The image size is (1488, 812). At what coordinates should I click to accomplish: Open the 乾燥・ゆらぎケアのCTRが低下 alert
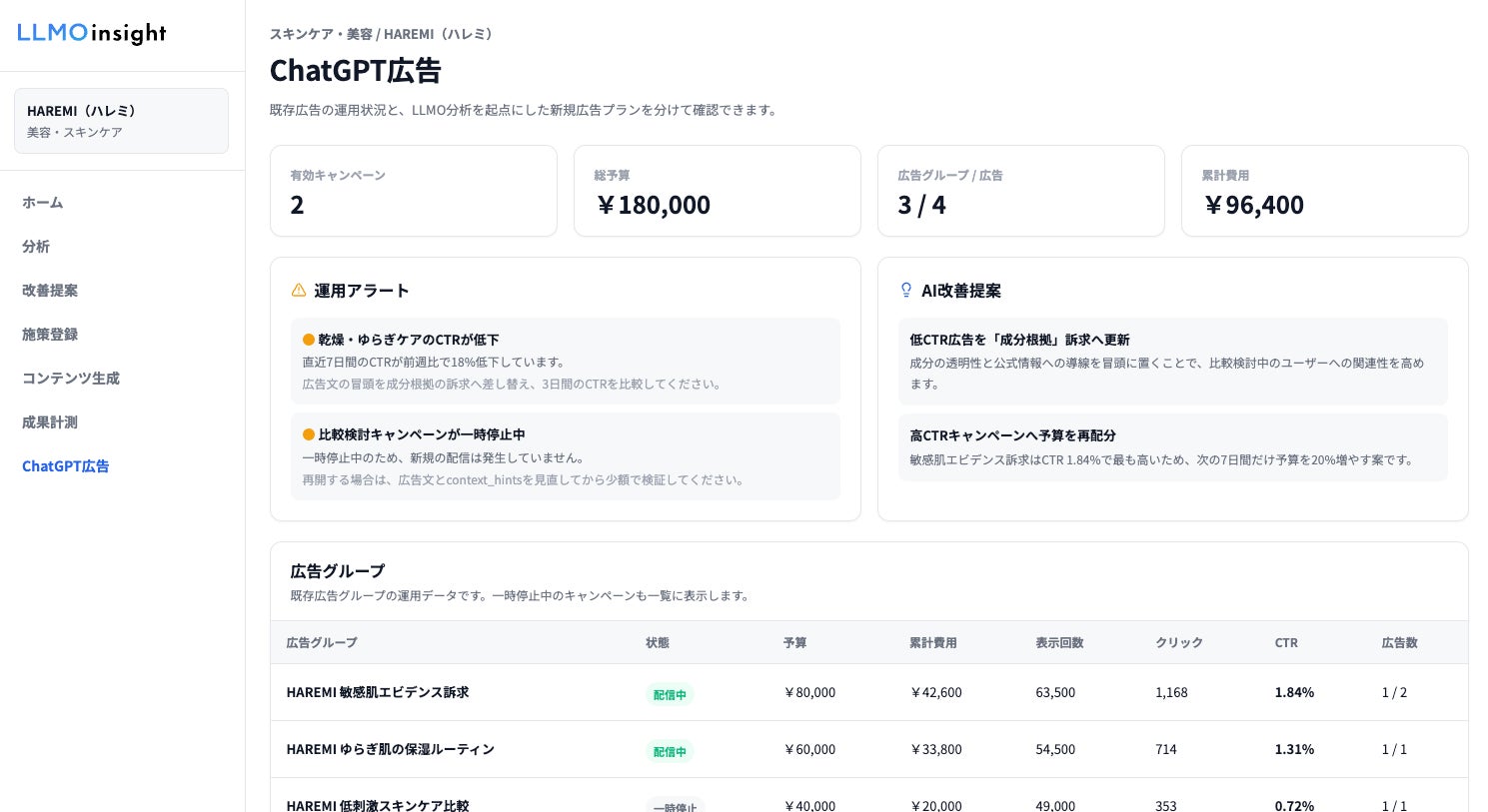pyautogui.click(x=566, y=361)
